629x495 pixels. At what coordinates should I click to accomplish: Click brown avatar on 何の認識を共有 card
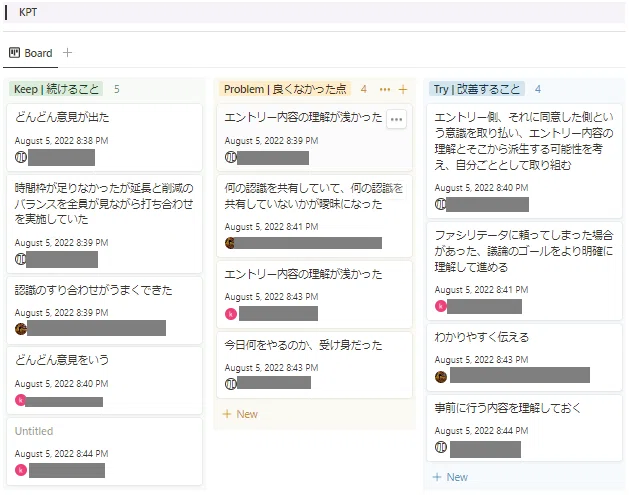pyautogui.click(x=230, y=243)
